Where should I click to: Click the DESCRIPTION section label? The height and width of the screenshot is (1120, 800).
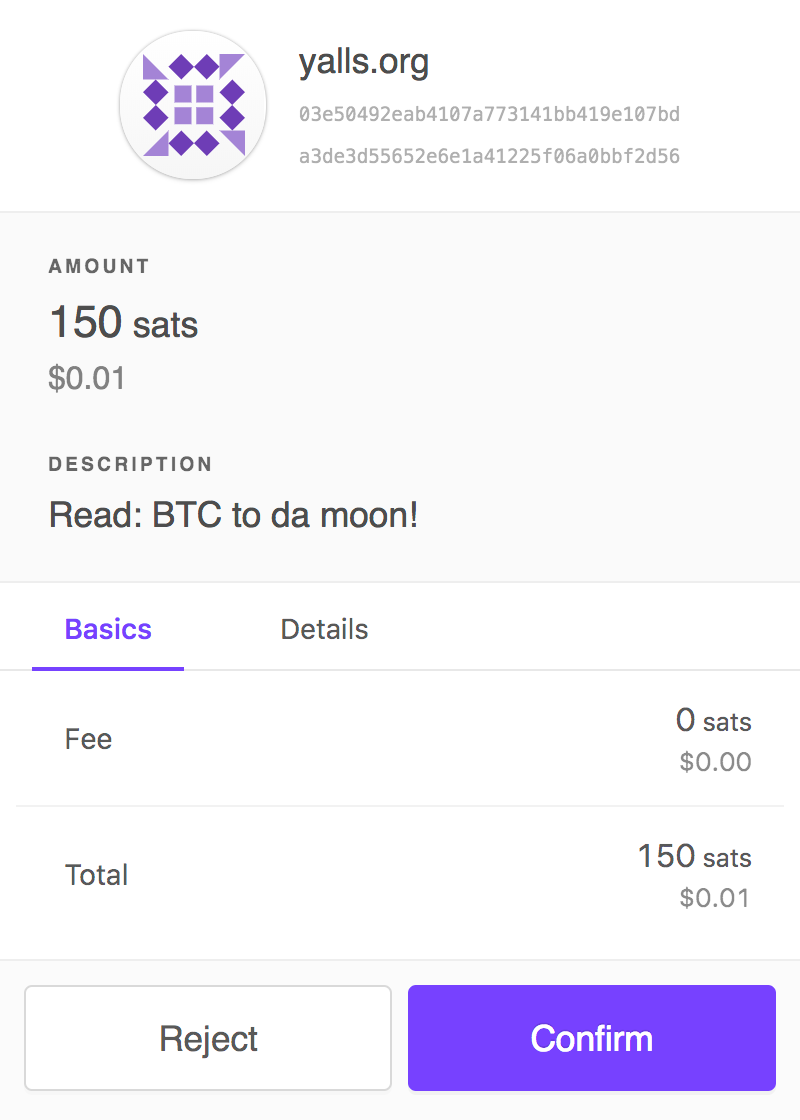130,464
